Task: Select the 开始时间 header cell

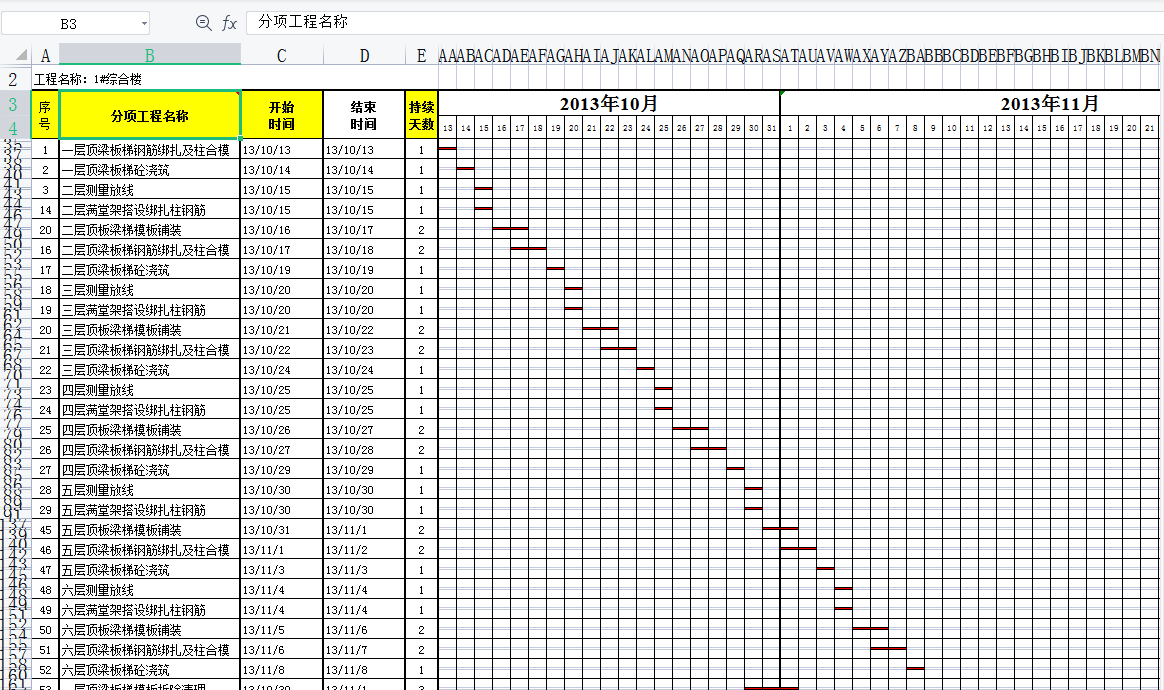Action: pos(281,115)
